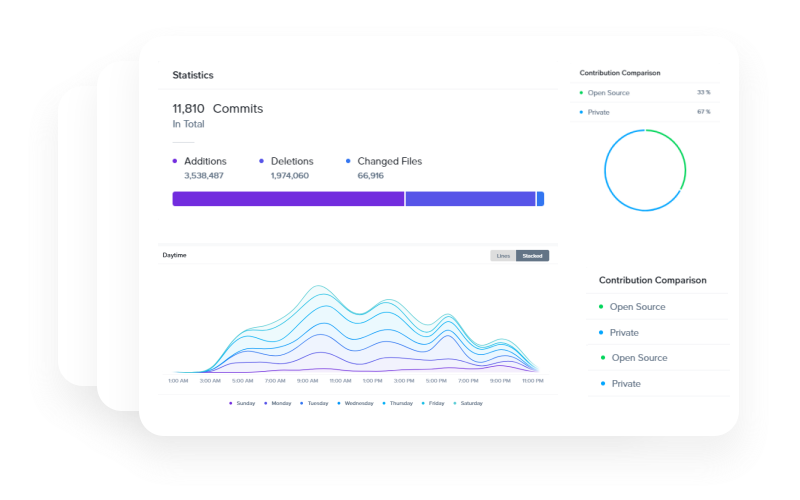This screenshot has height=500, width=800.
Task: Hide the Saturday series in the legend
Action: [468, 403]
